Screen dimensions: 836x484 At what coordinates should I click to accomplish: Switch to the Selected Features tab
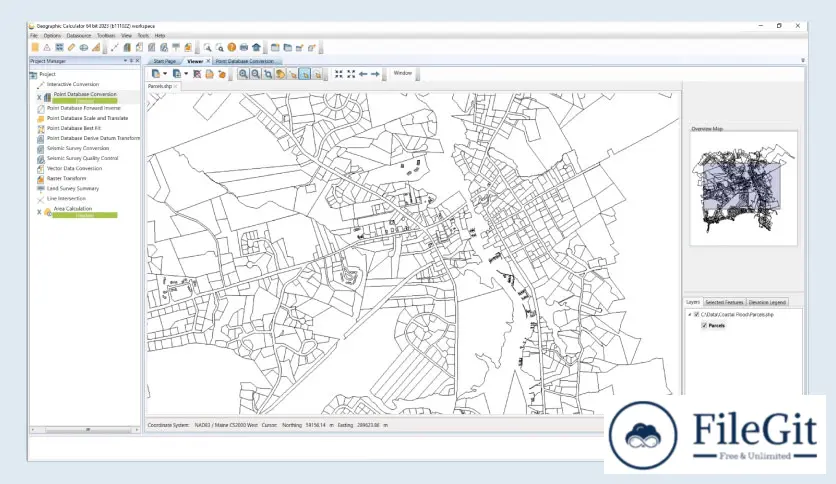point(724,302)
